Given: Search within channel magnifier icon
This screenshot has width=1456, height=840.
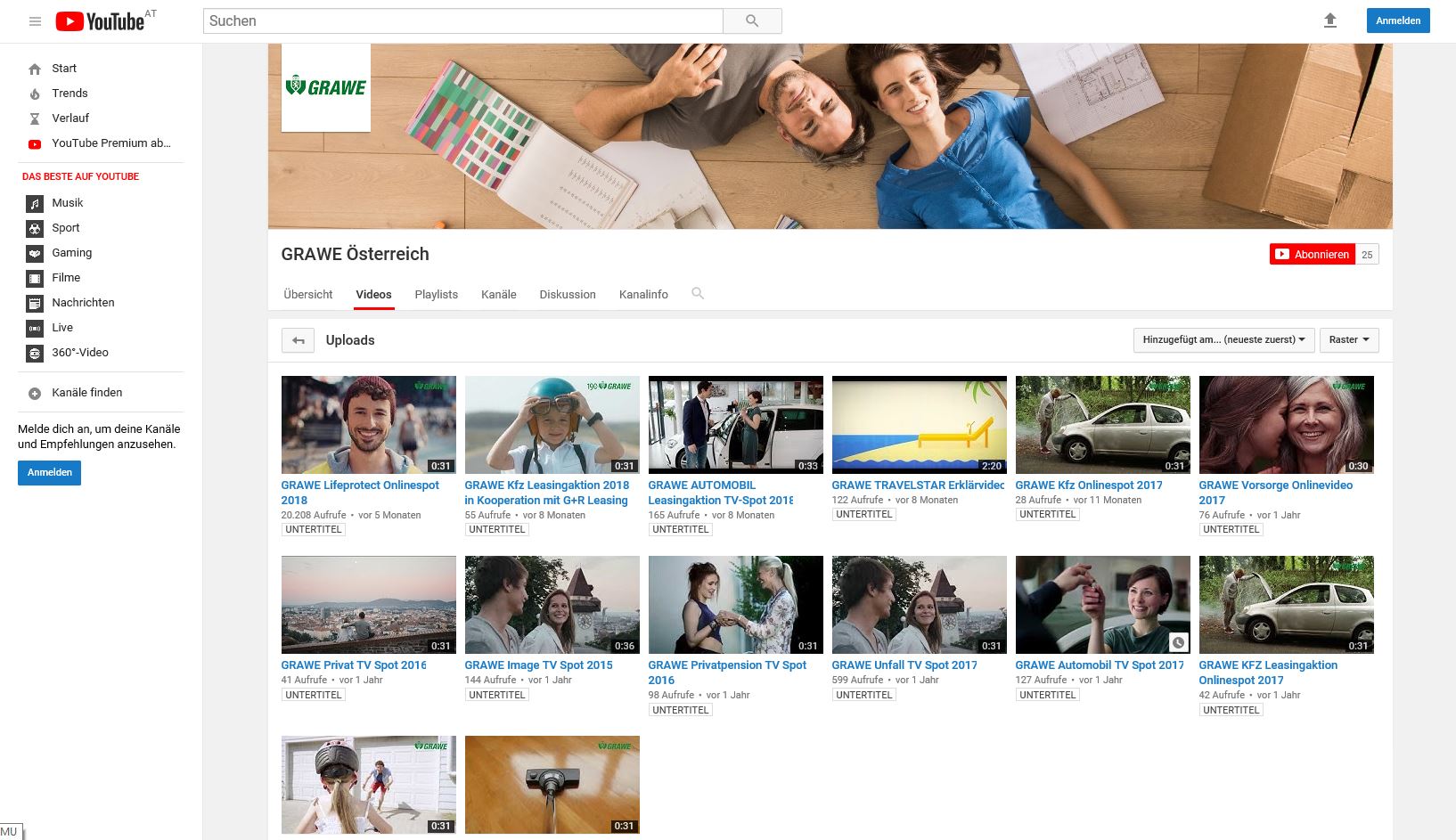Looking at the screenshot, I should [698, 294].
